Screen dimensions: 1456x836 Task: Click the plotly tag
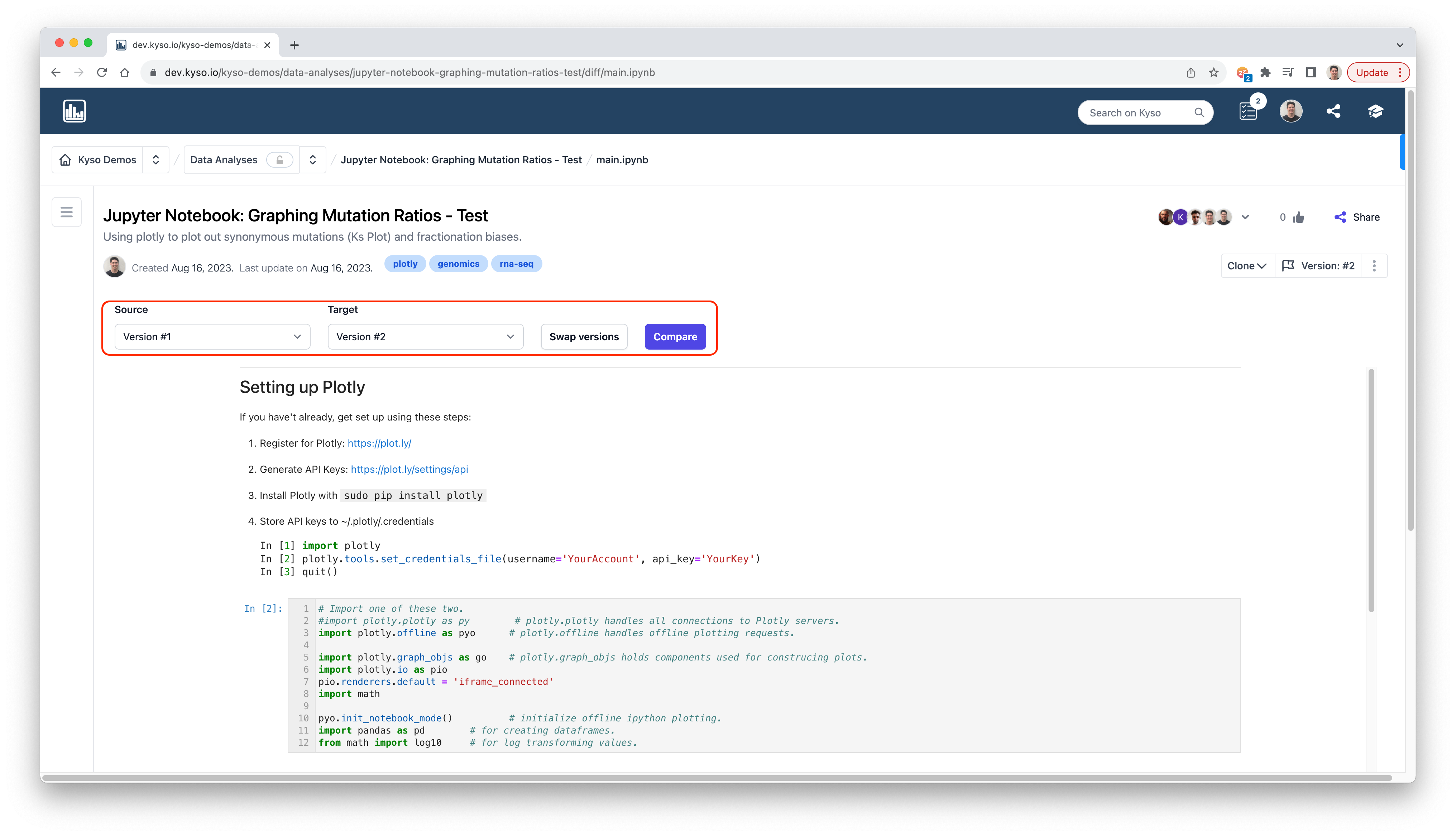click(x=405, y=264)
